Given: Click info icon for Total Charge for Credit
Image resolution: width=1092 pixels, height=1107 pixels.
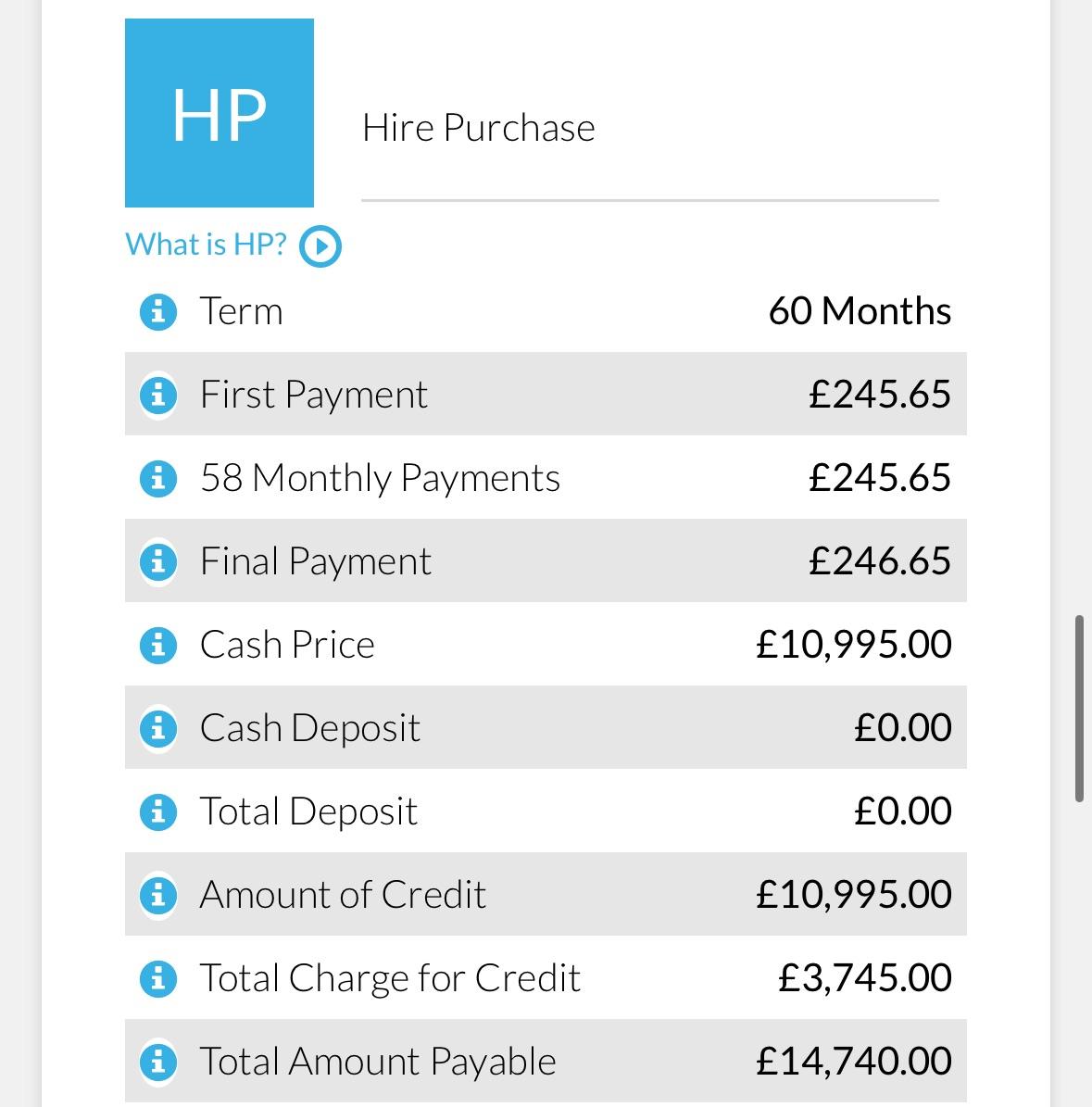Looking at the screenshot, I should (158, 978).
